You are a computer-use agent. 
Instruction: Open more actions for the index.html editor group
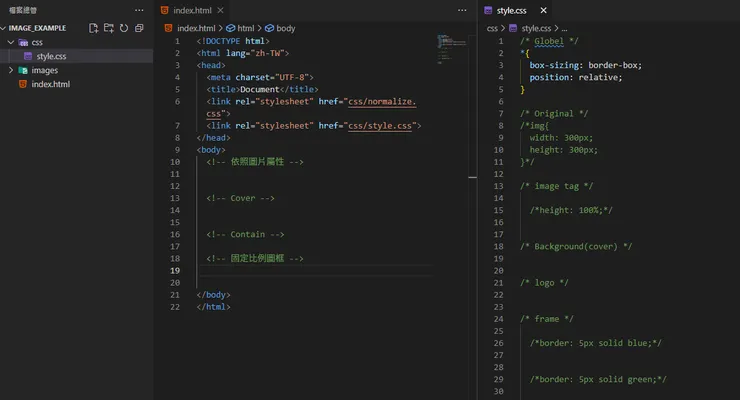click(461, 9)
